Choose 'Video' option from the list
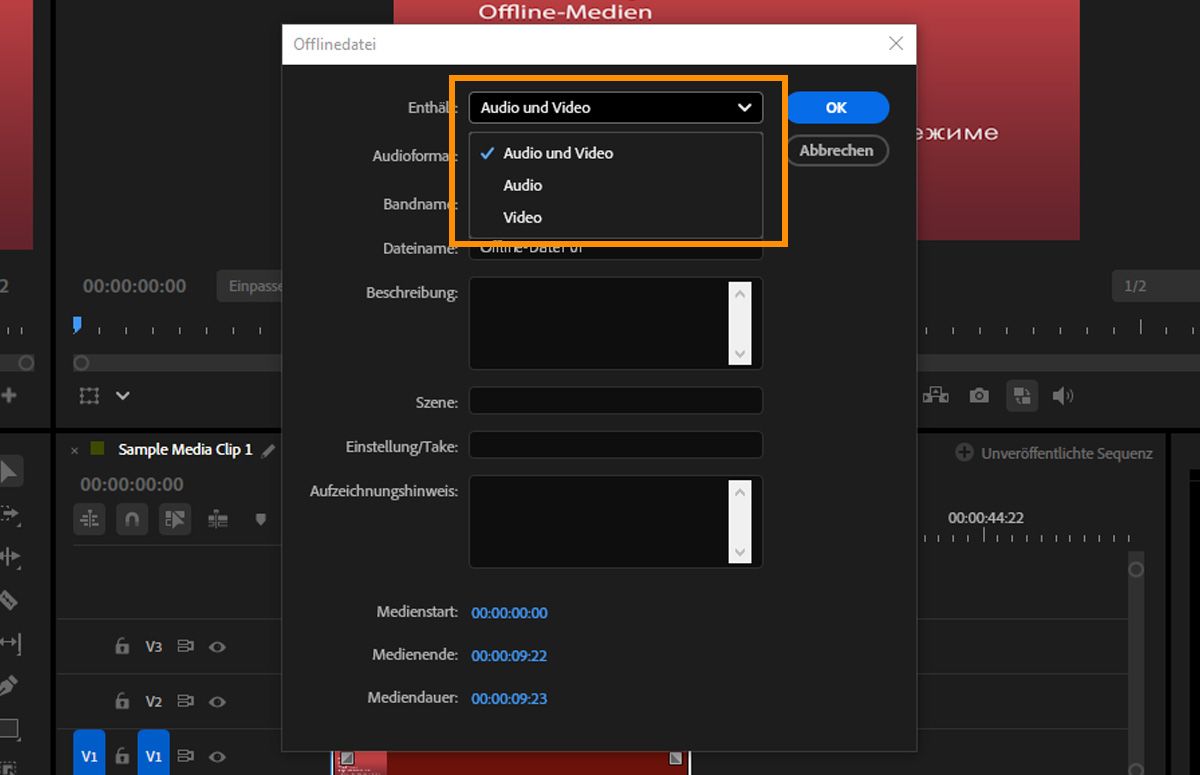 coord(616,217)
